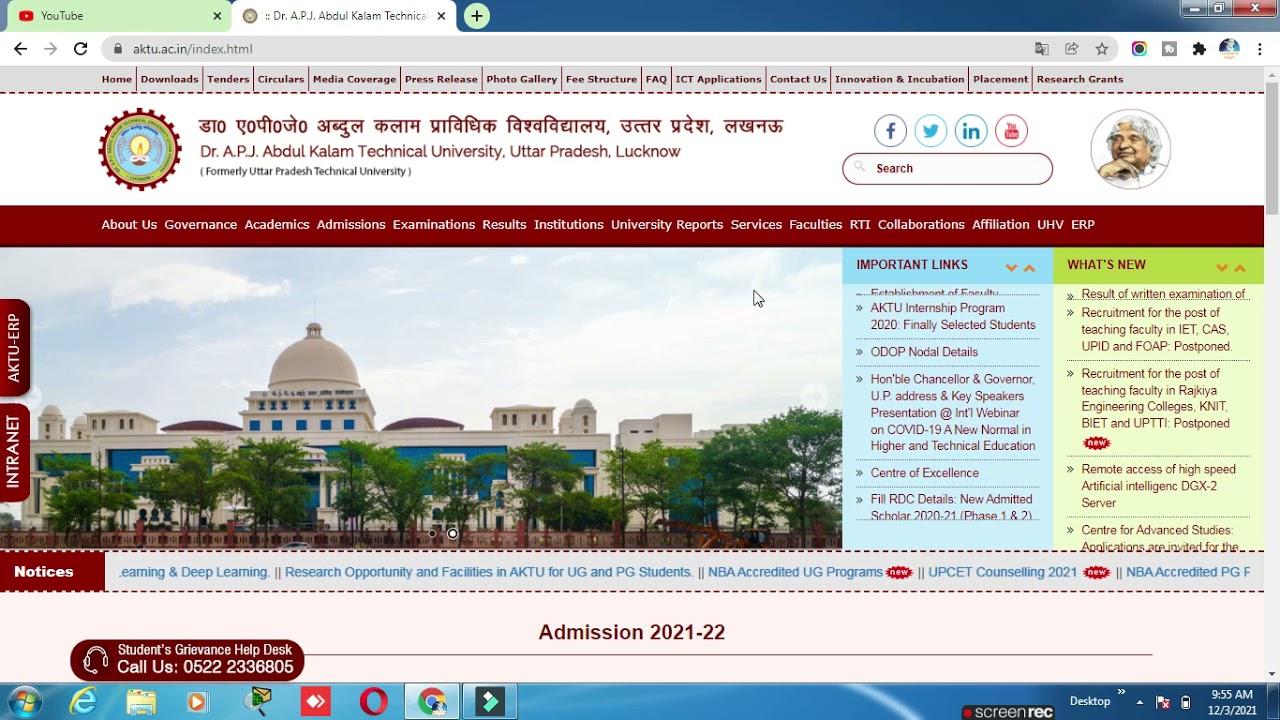This screenshot has height=720, width=1280.
Task: Open the Results menu
Action: point(504,225)
